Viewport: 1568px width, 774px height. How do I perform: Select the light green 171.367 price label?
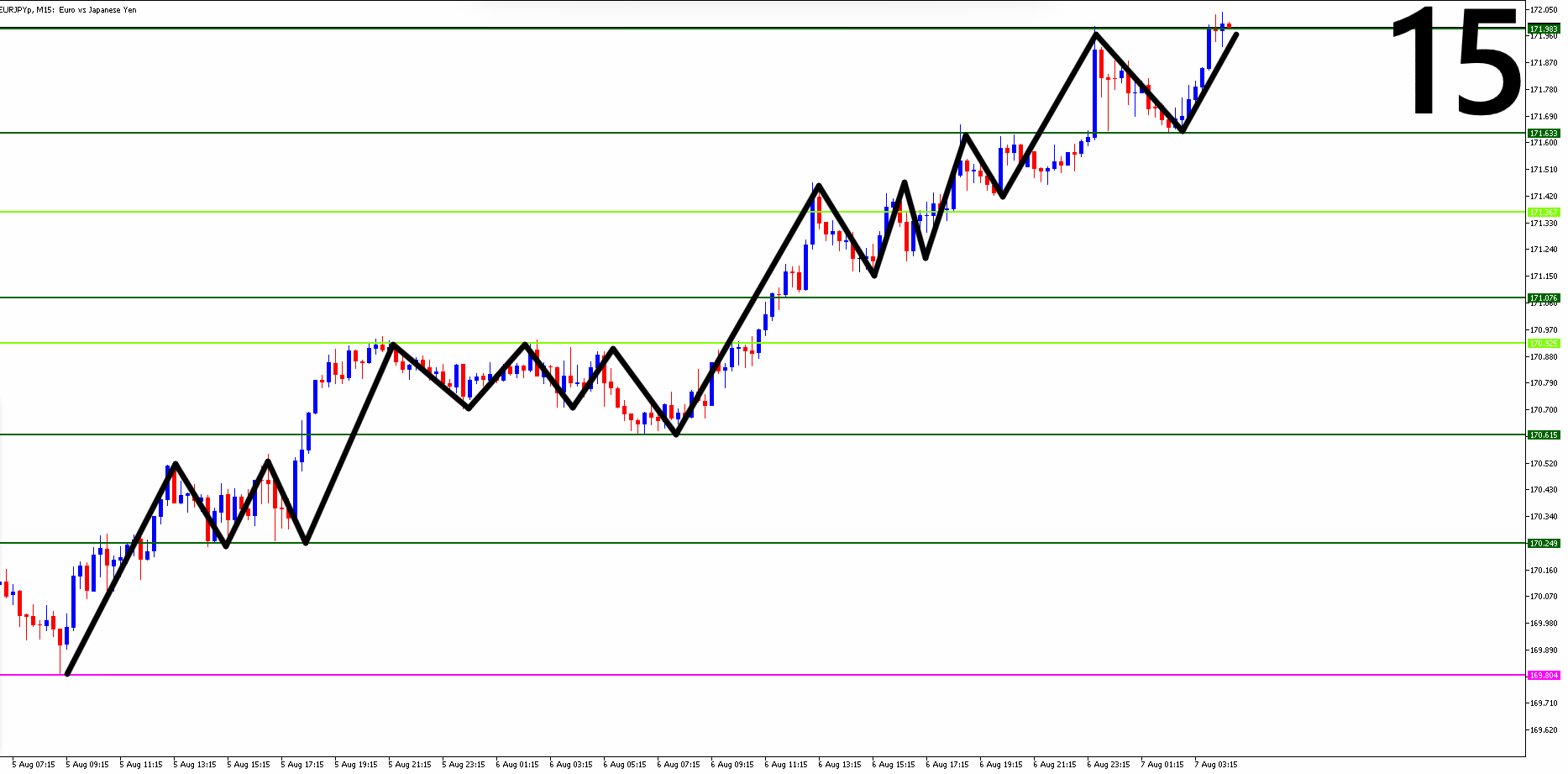pos(1544,213)
